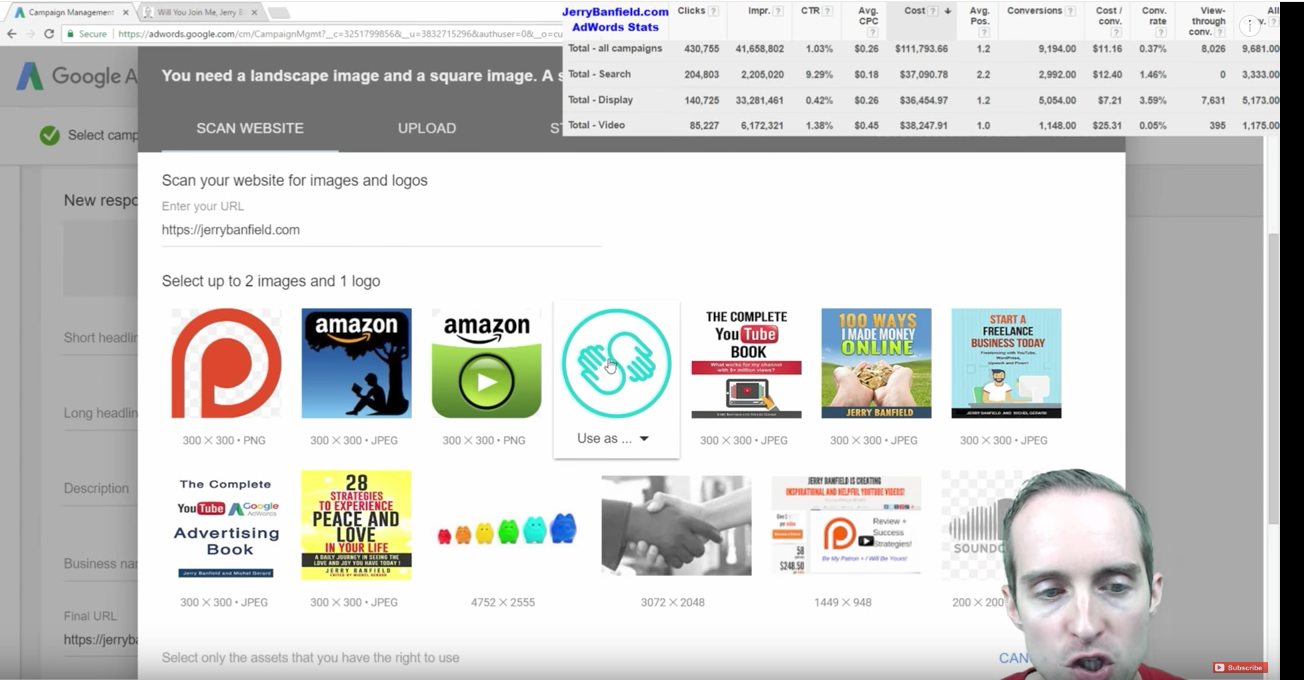Screen dimensions: 1304x680
Task: Click the '3072 × 2048' size label
Action: [673, 602]
